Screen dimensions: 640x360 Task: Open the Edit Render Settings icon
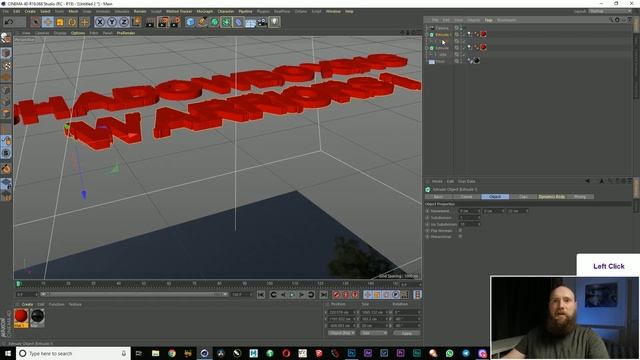(176, 22)
